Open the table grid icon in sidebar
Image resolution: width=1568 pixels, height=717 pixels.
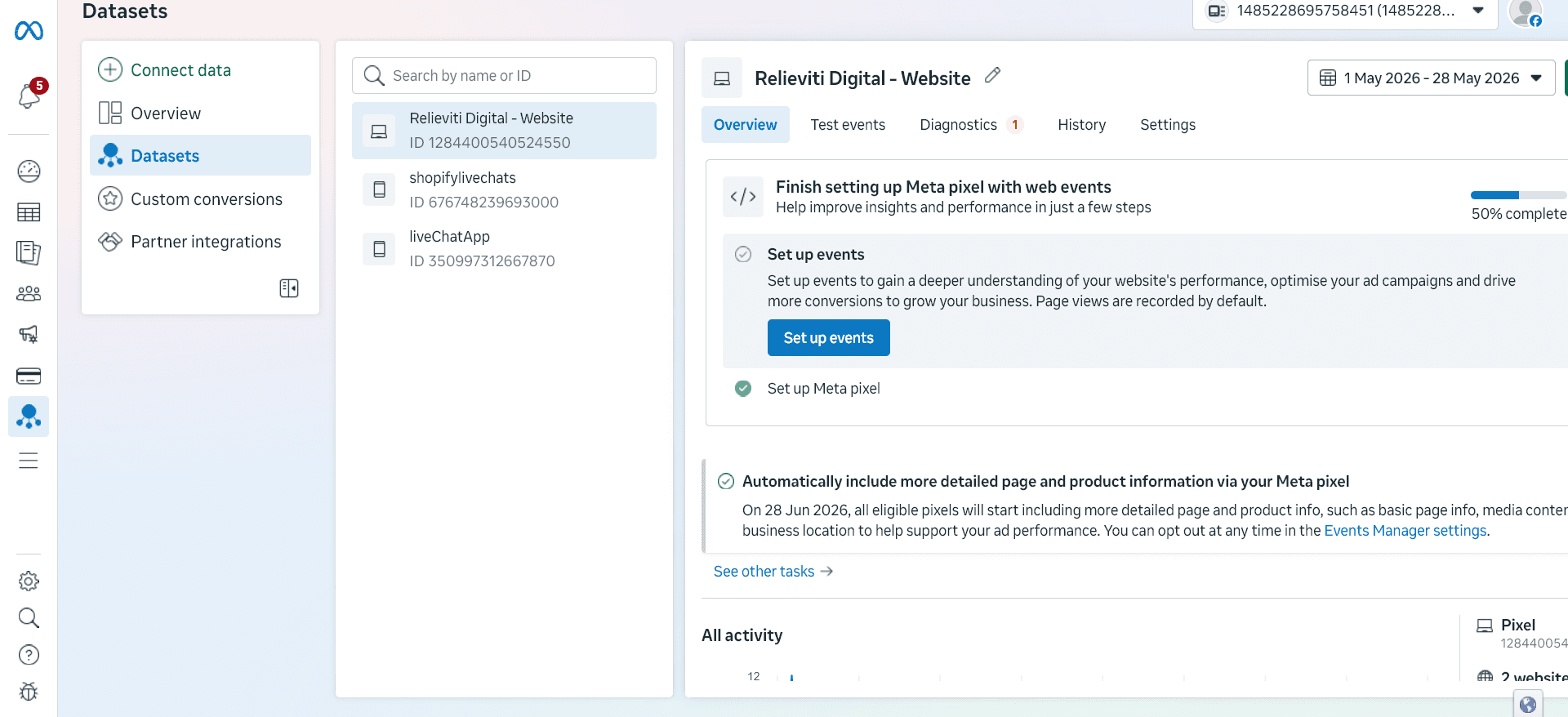[x=29, y=212]
